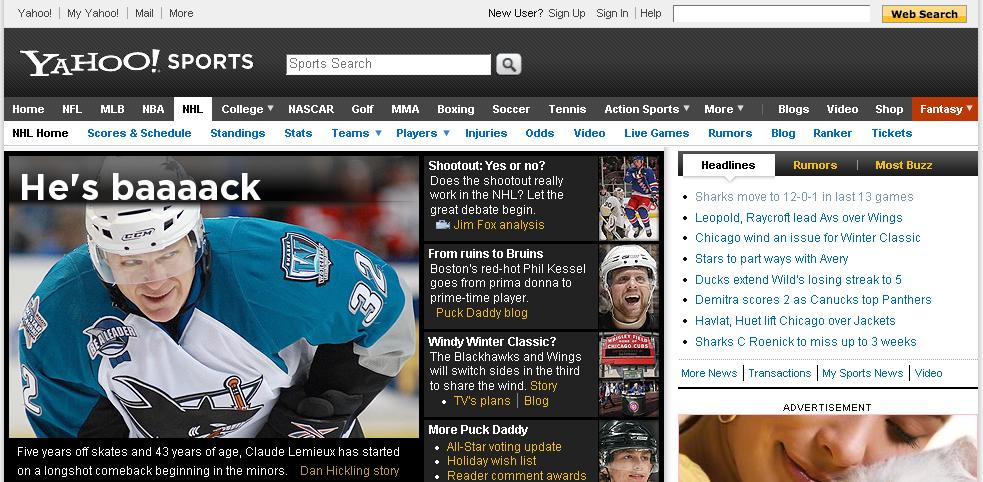The width and height of the screenshot is (983, 482).
Task: Expand the Teams submenu
Action: pos(357,133)
